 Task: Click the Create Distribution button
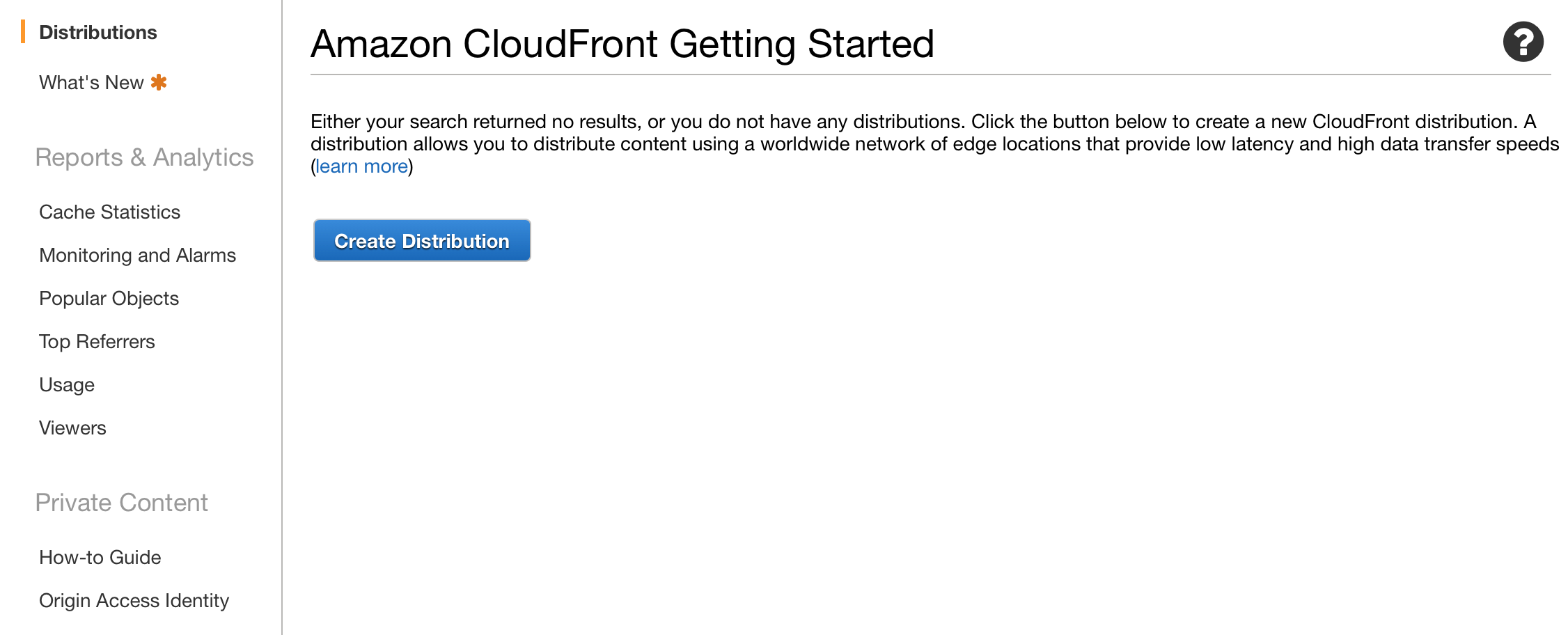click(x=422, y=240)
